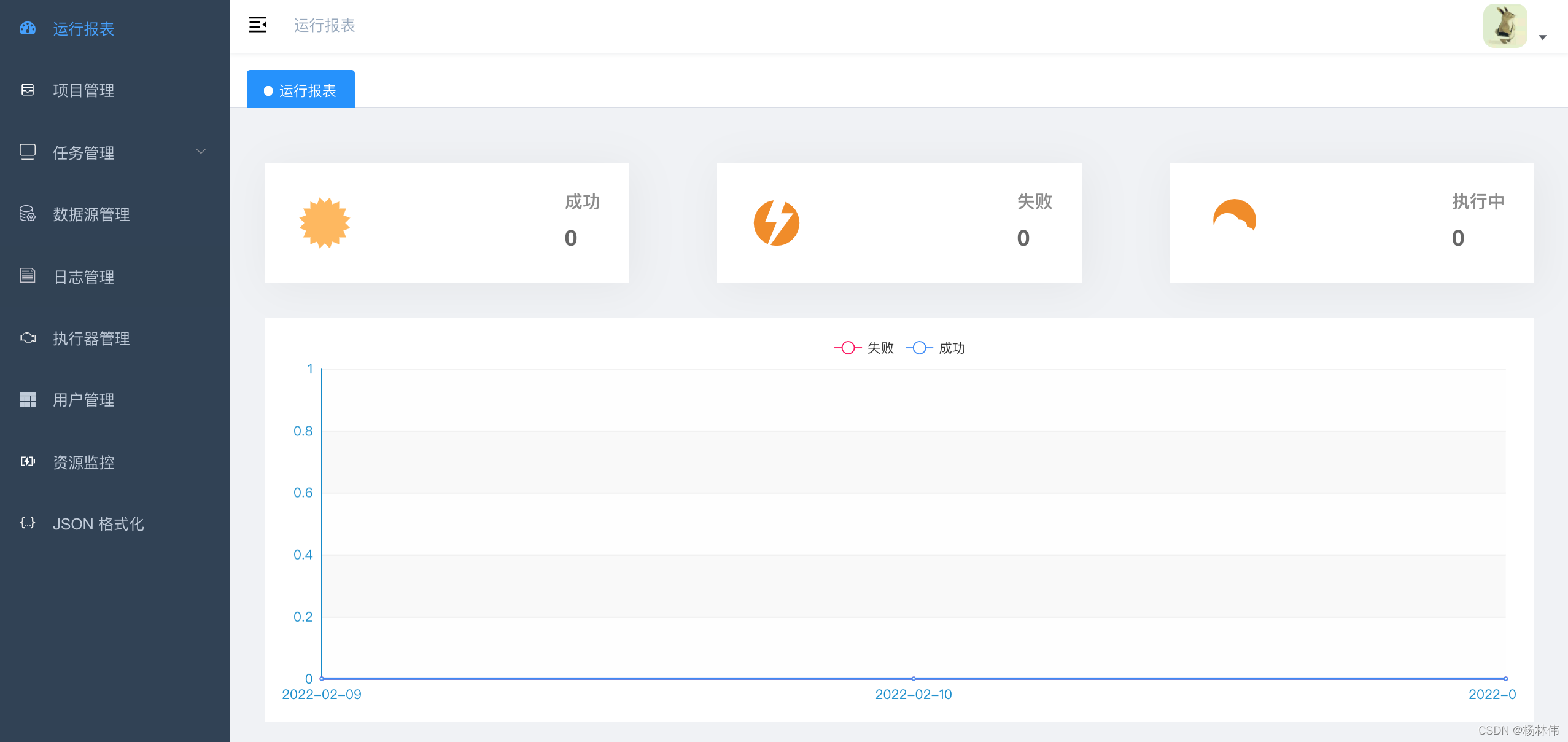The width and height of the screenshot is (1568, 742).
Task: Click the 数据源管理 database icon
Action: pos(28,214)
